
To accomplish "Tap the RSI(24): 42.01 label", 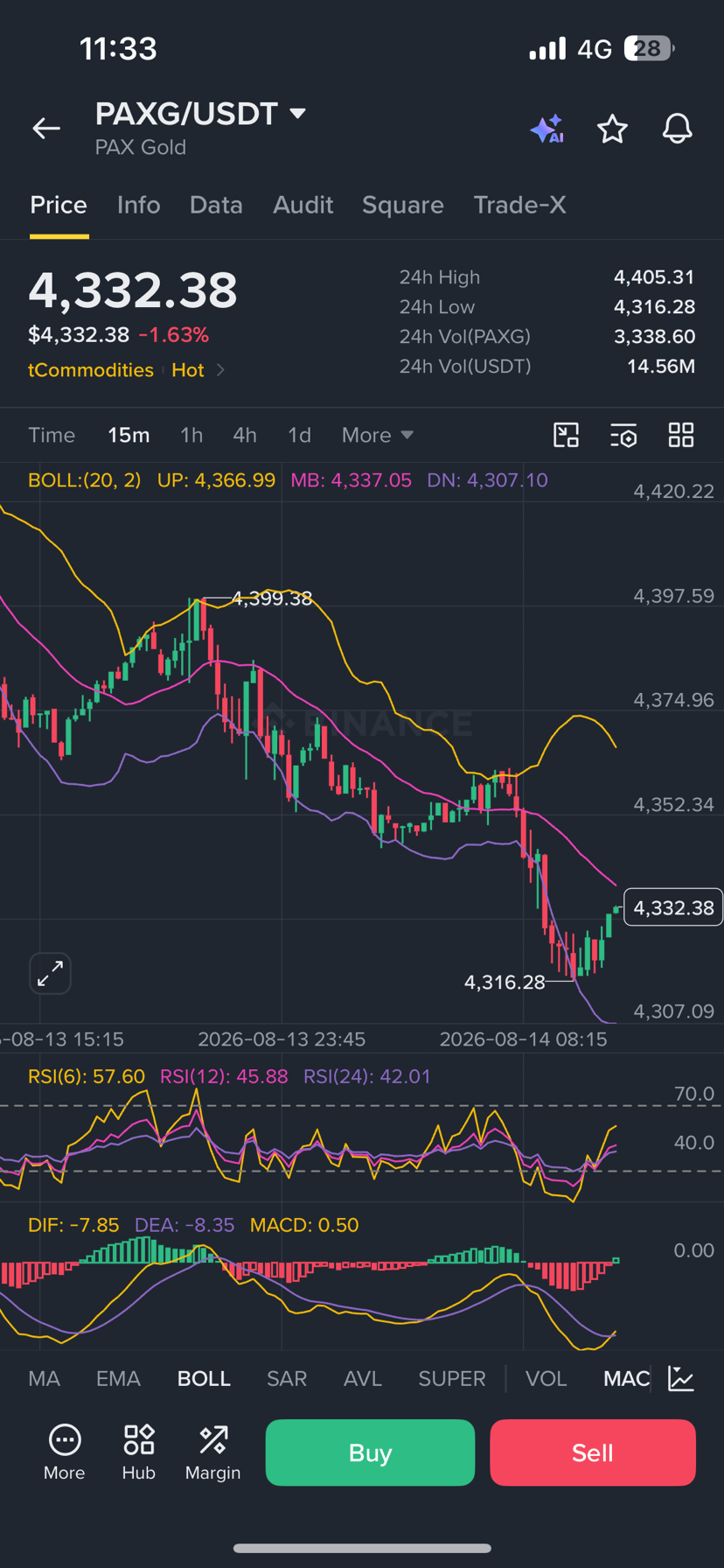I will pos(367,1076).
